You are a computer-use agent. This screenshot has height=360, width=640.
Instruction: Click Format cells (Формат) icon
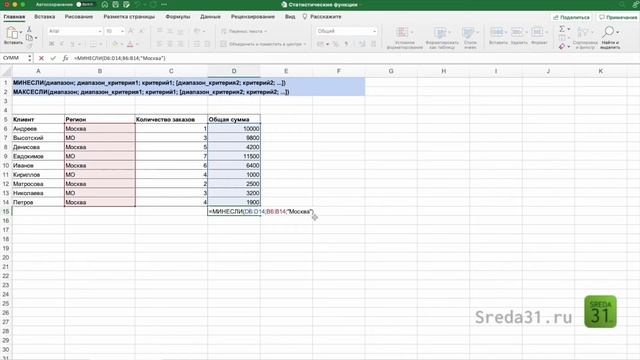537,32
